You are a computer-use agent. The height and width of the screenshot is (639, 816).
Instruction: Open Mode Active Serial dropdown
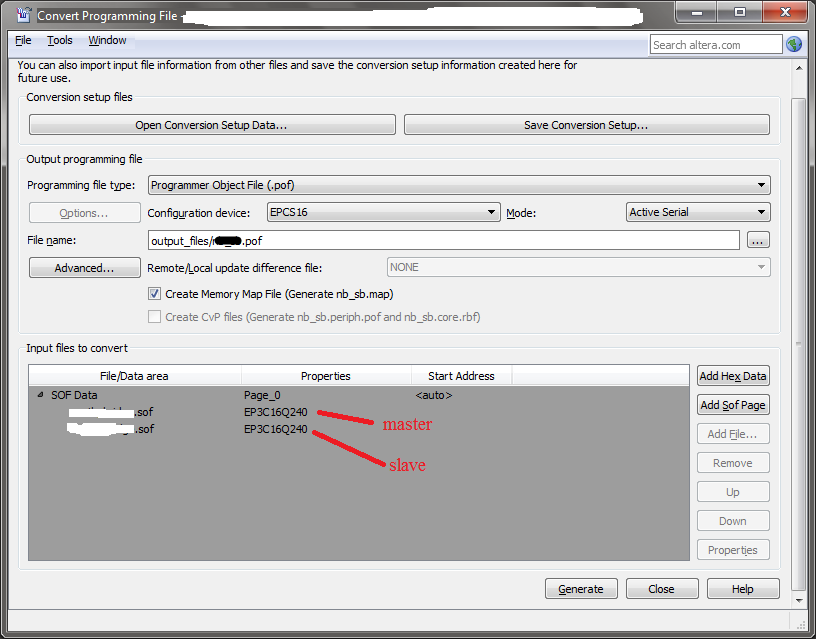tap(698, 212)
